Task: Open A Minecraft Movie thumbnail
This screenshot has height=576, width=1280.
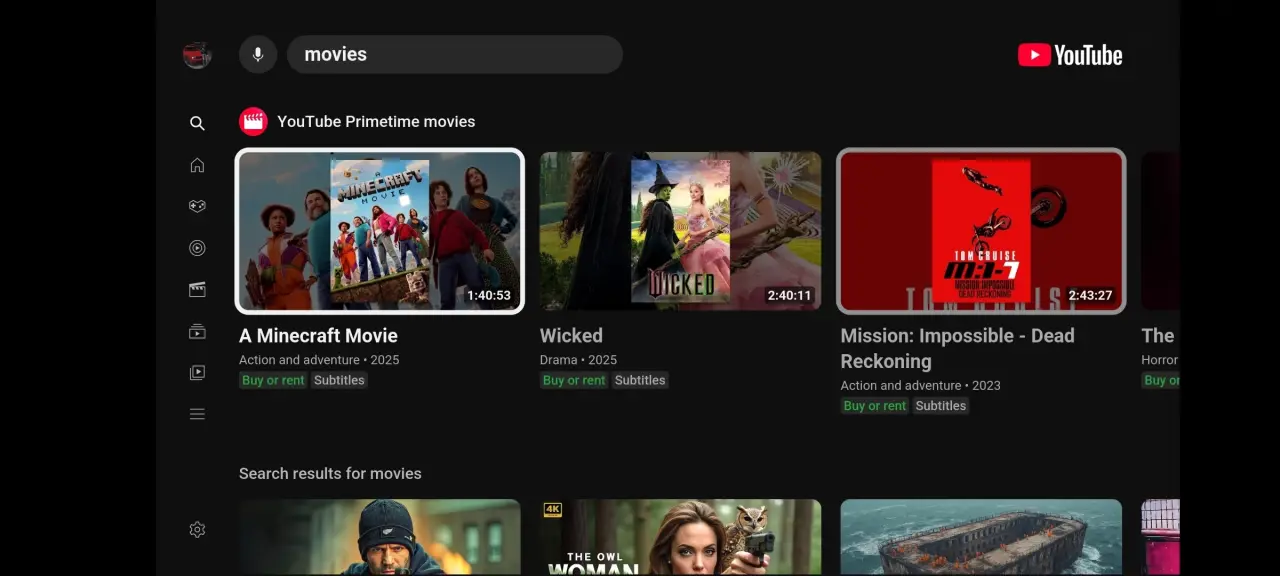Action: pyautogui.click(x=380, y=231)
